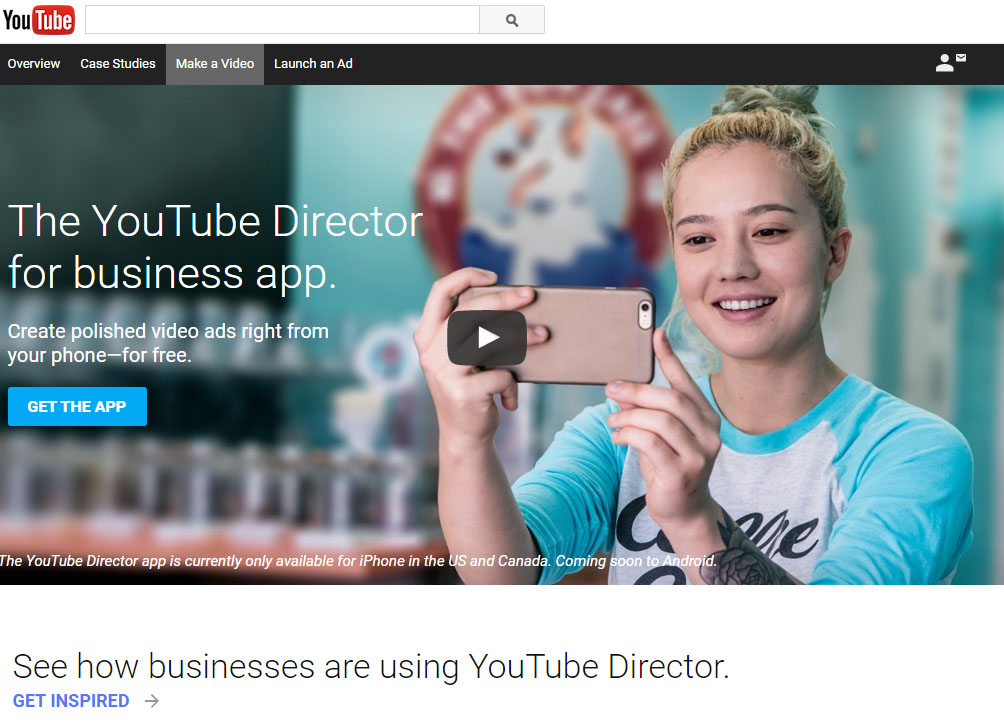Click 'Create polished video ads right from your phone' text
This screenshot has height=723, width=1004.
coord(168,343)
